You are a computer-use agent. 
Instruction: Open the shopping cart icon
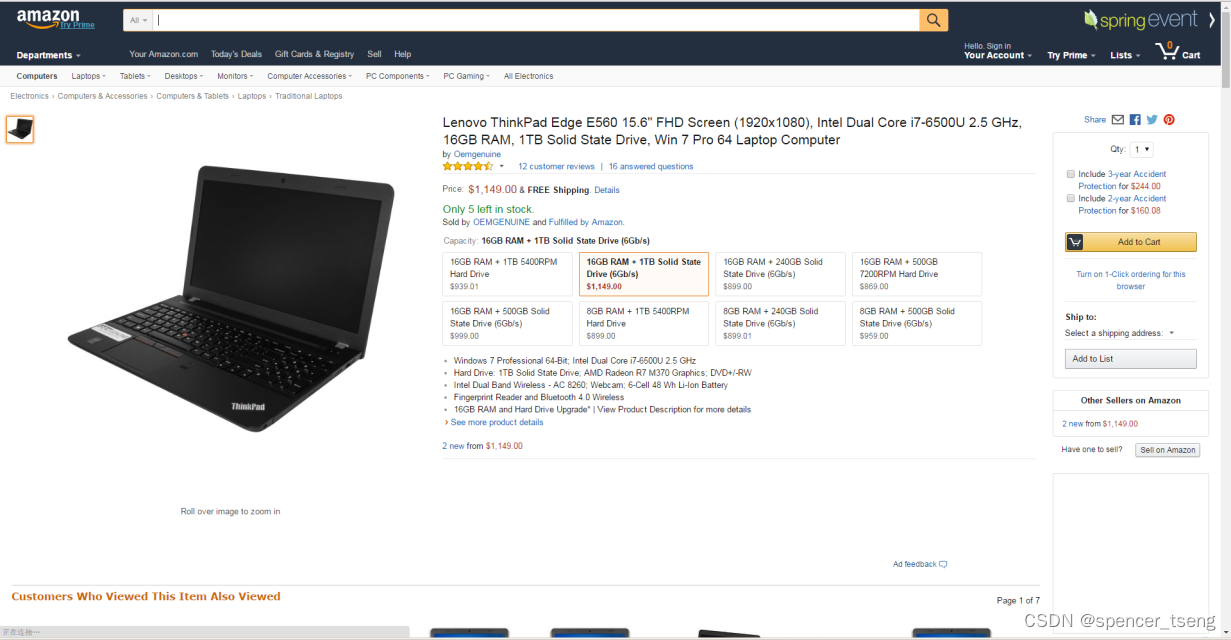point(1167,51)
